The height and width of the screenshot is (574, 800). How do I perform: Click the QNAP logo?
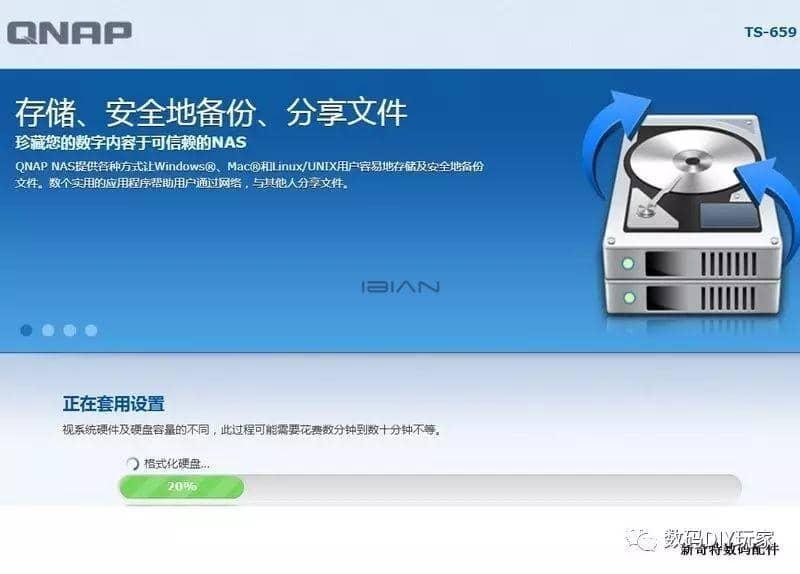69,33
